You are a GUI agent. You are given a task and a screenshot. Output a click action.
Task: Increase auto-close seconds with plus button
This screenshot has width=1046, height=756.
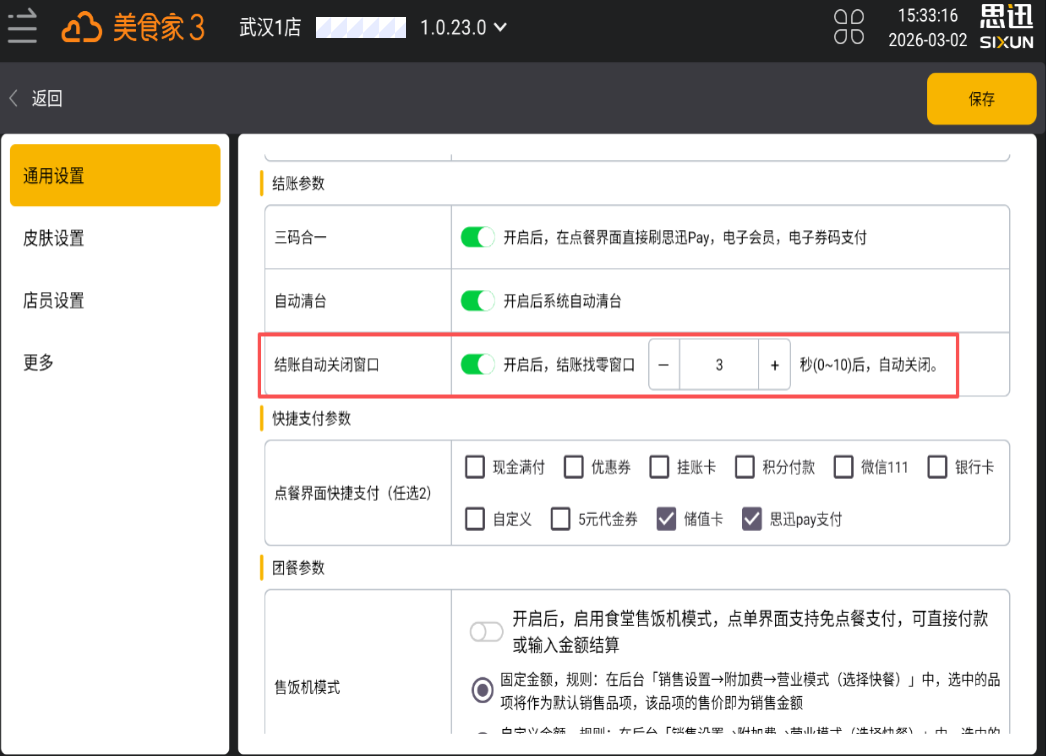774,366
